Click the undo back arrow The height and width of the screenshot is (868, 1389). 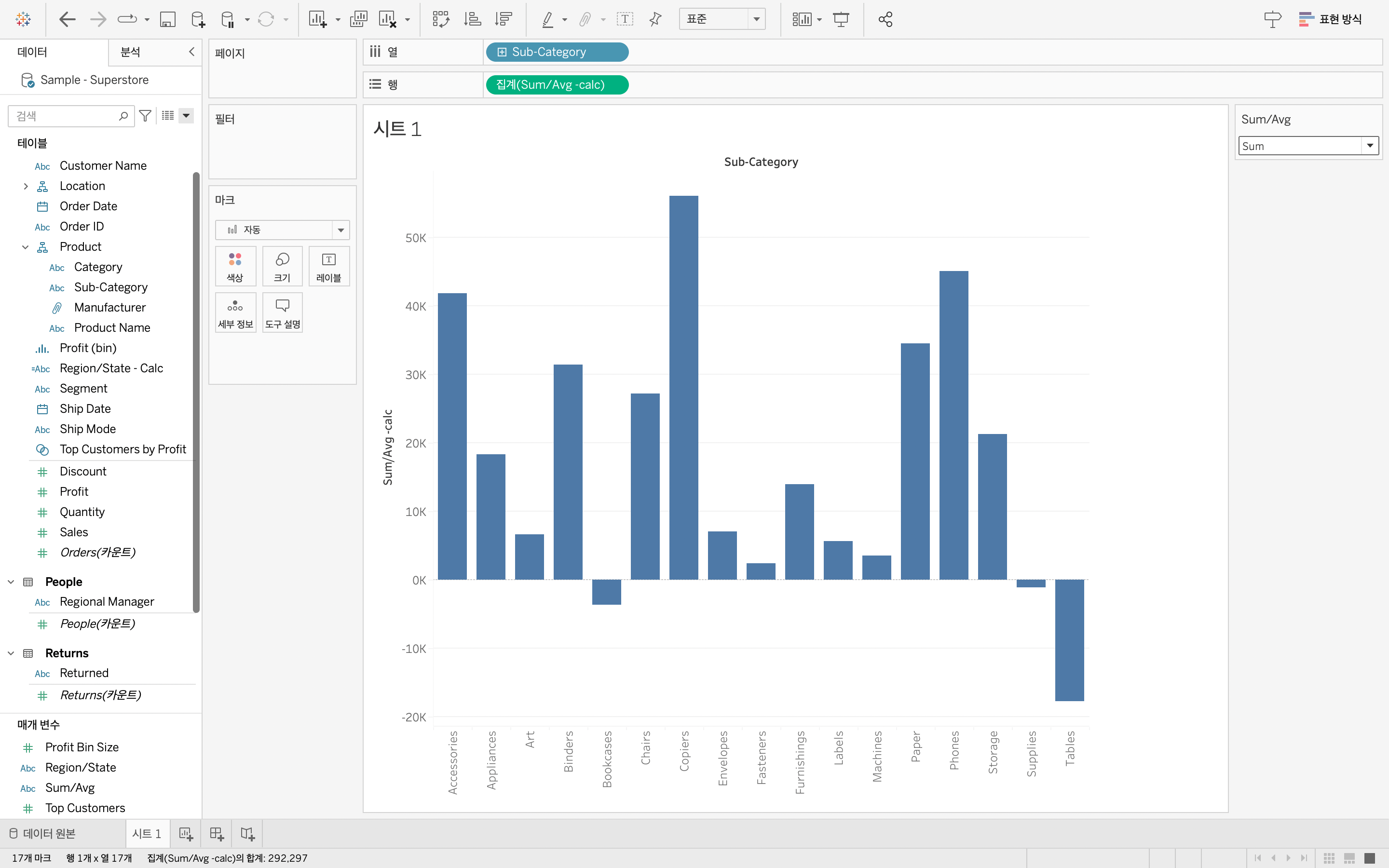pyautogui.click(x=67, y=19)
